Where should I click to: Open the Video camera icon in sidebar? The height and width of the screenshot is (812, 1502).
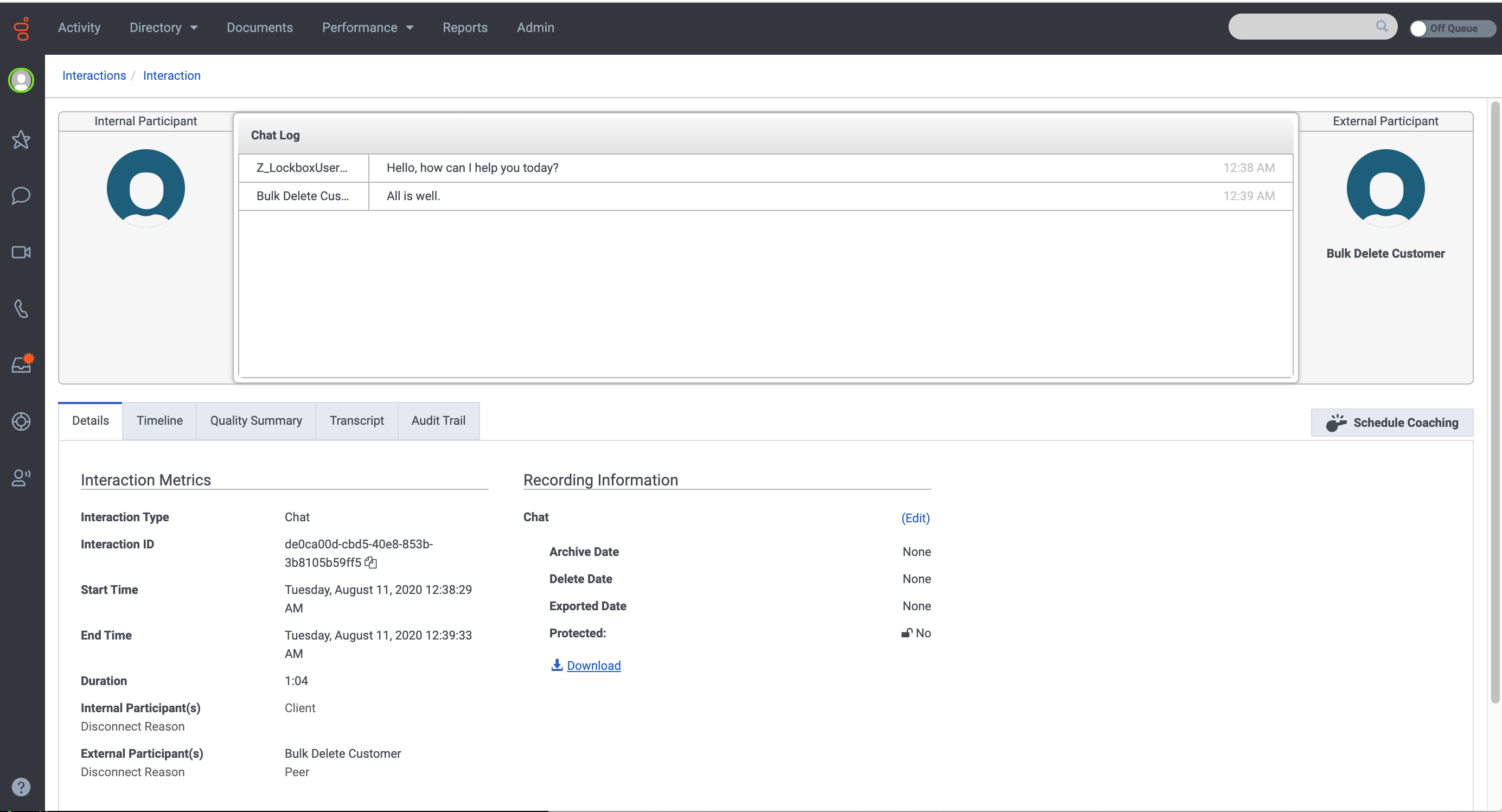click(21, 252)
